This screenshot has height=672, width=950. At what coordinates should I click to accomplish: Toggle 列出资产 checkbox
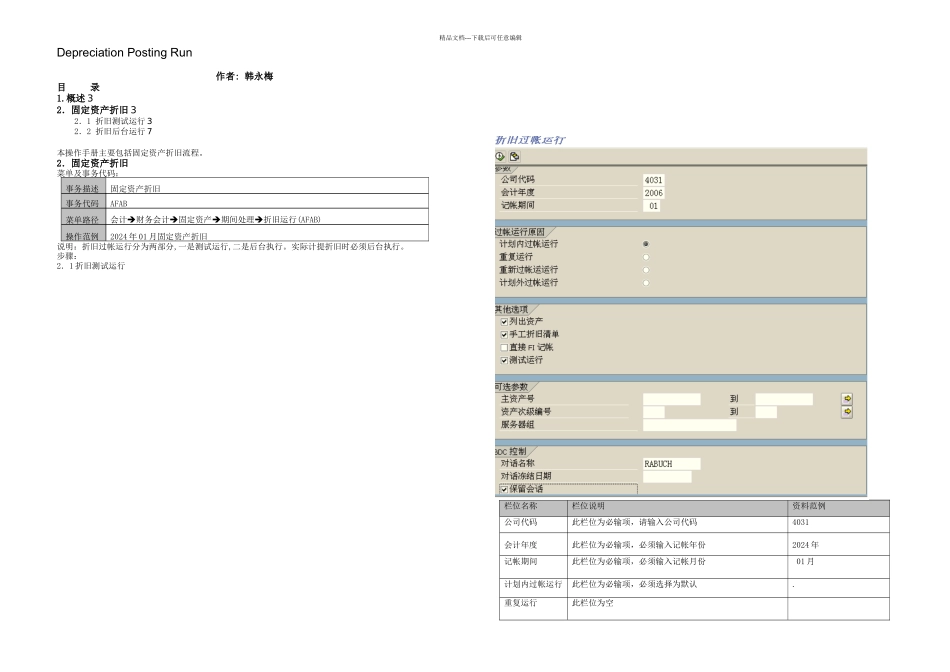click(x=504, y=322)
